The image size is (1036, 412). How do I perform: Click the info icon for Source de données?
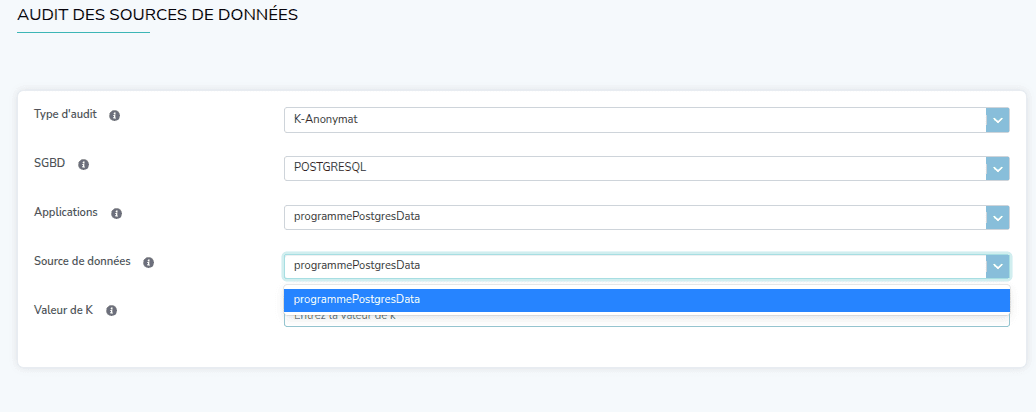pos(148,263)
